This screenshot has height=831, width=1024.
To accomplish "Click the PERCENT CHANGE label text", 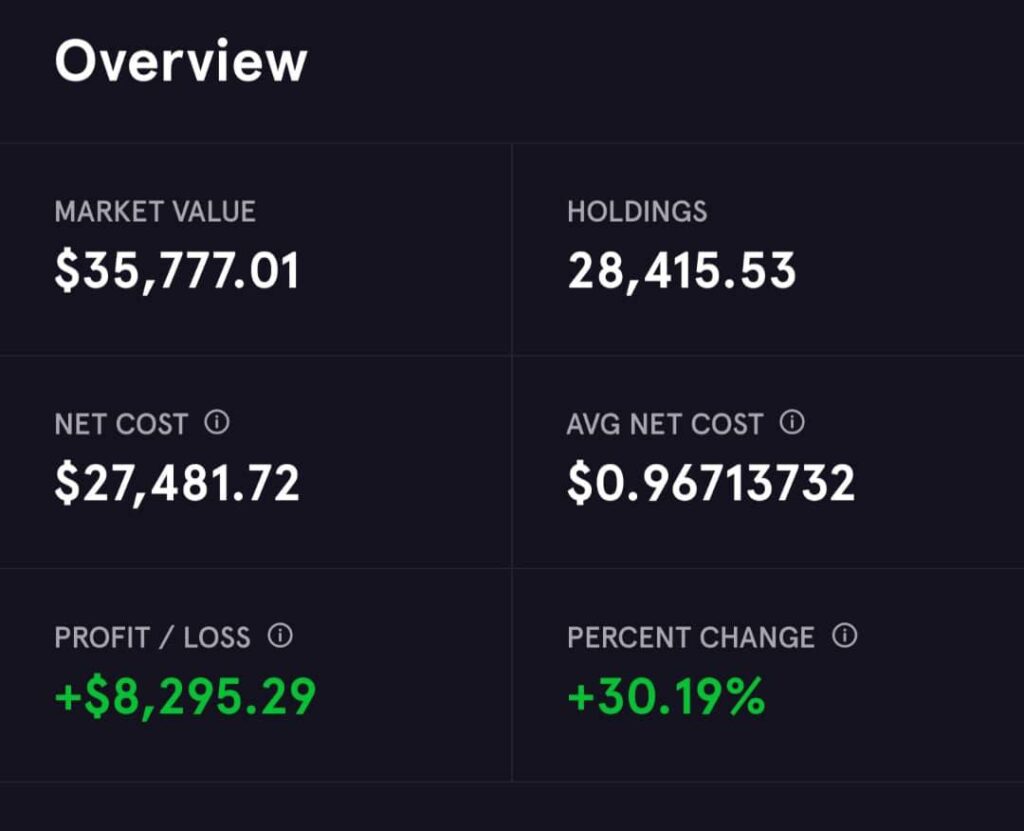I will [x=691, y=637].
